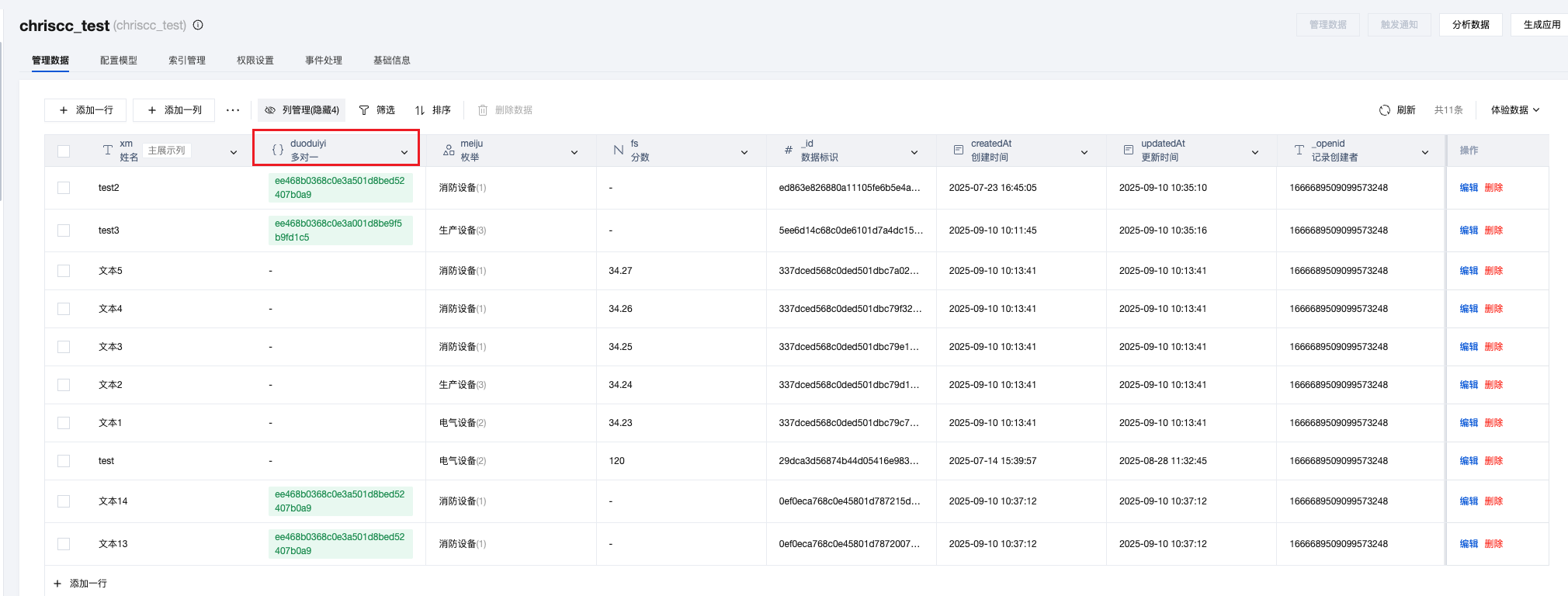The image size is (1568, 596).
Task: Click 电气设备(2) cell in 文本1 row
Action: [463, 423]
